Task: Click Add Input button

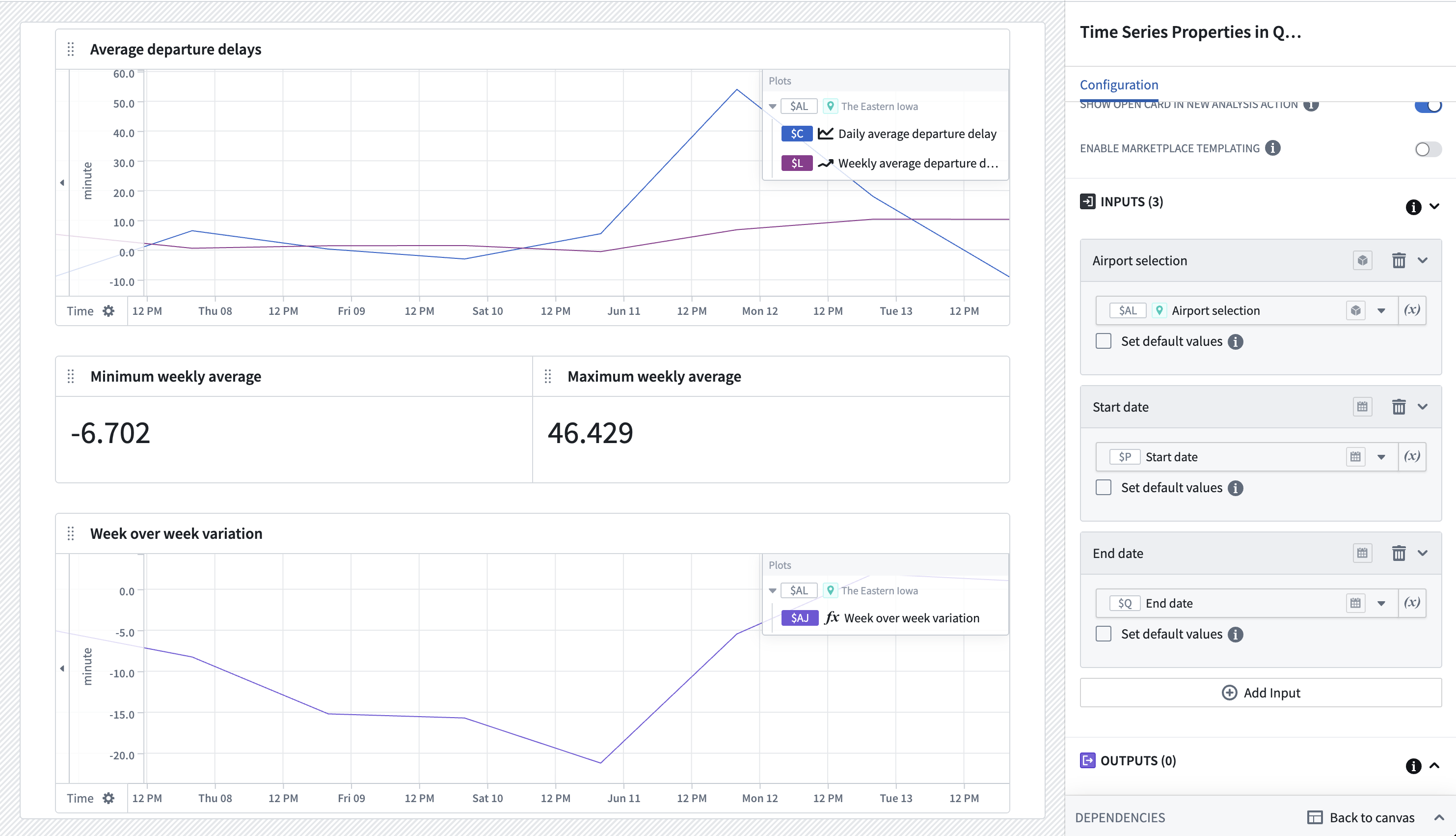Action: (1261, 693)
